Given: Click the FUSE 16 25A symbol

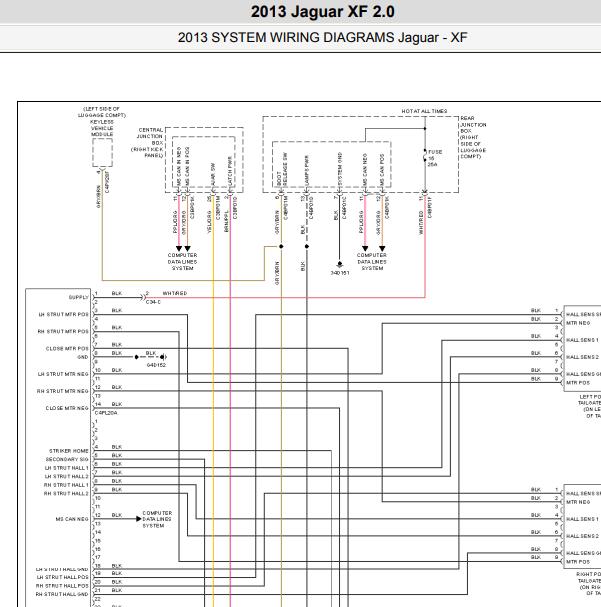Looking at the screenshot, I should pyautogui.click(x=425, y=156).
